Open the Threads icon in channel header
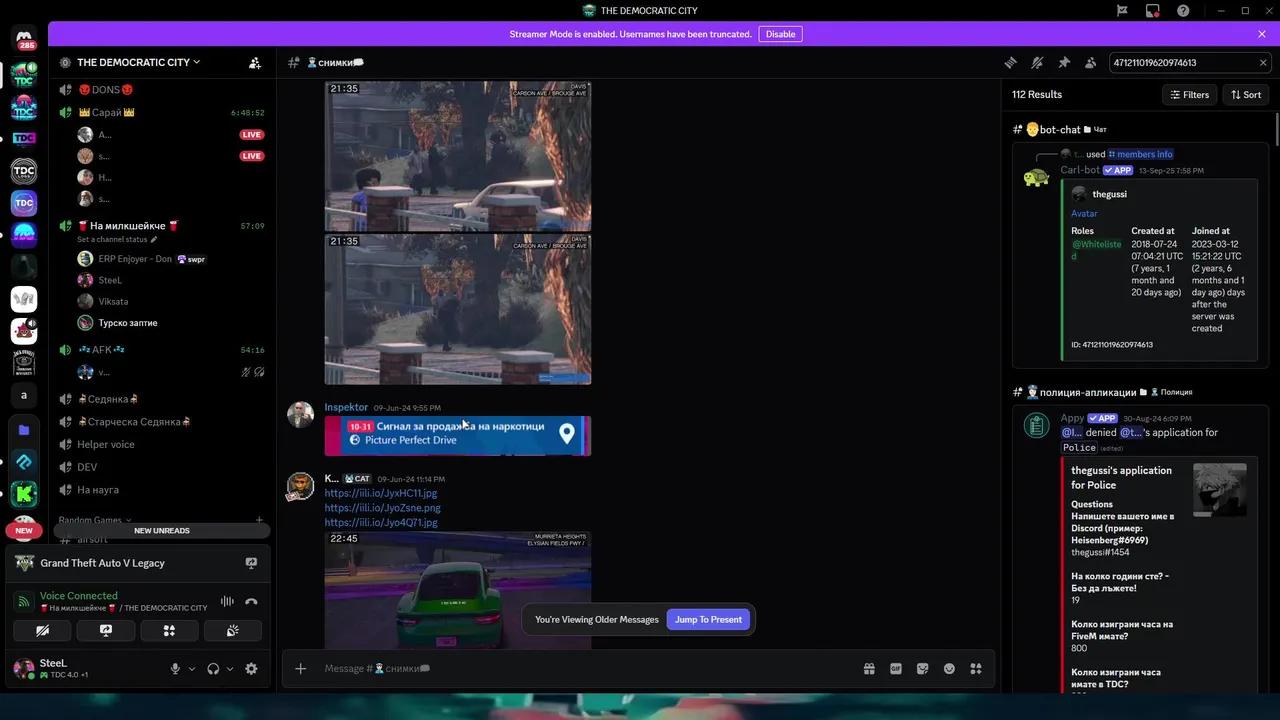 coord(1010,62)
